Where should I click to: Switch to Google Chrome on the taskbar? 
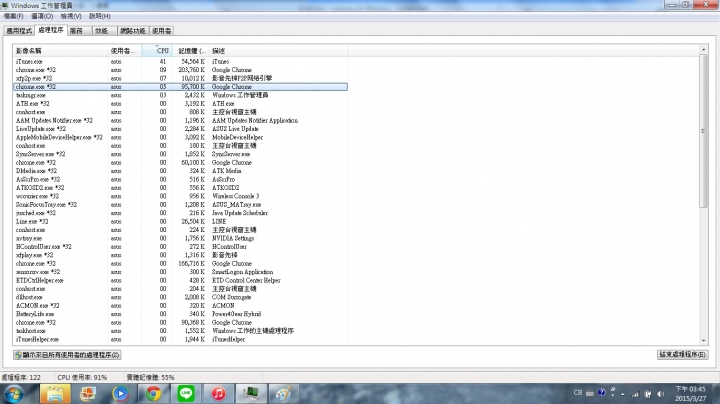pos(153,394)
